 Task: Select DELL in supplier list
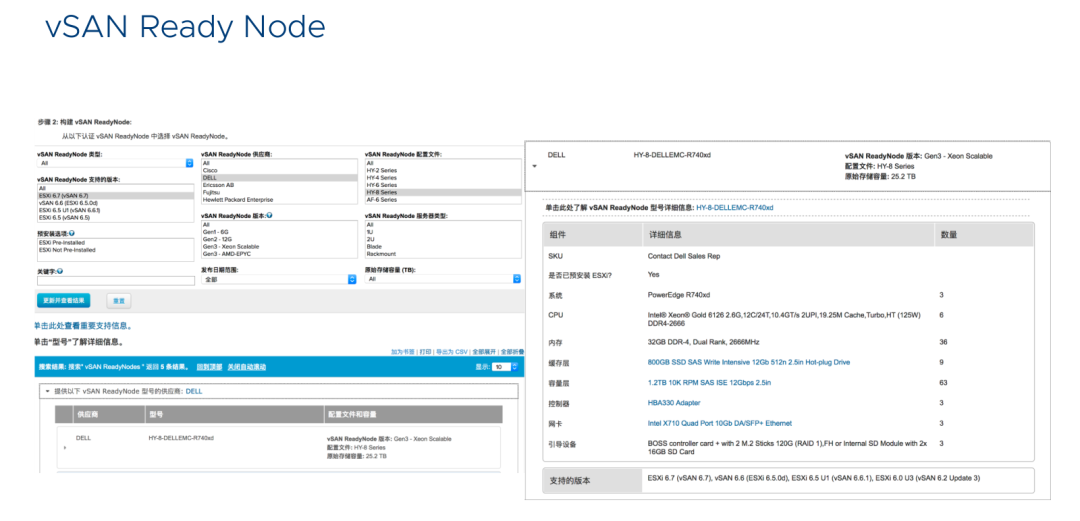[x=279, y=178]
